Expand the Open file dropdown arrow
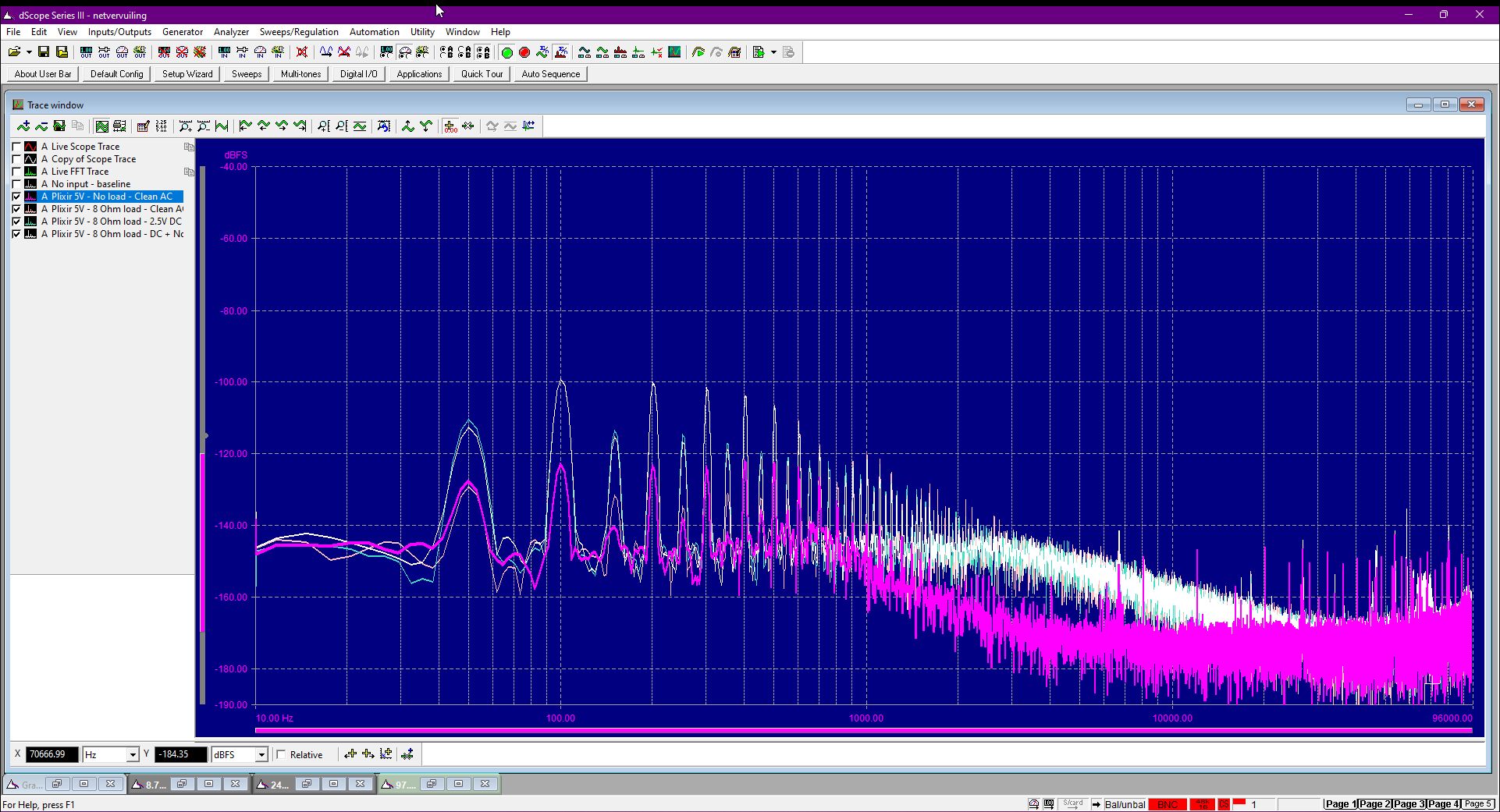The width and height of the screenshot is (1500, 812). pos(29,52)
